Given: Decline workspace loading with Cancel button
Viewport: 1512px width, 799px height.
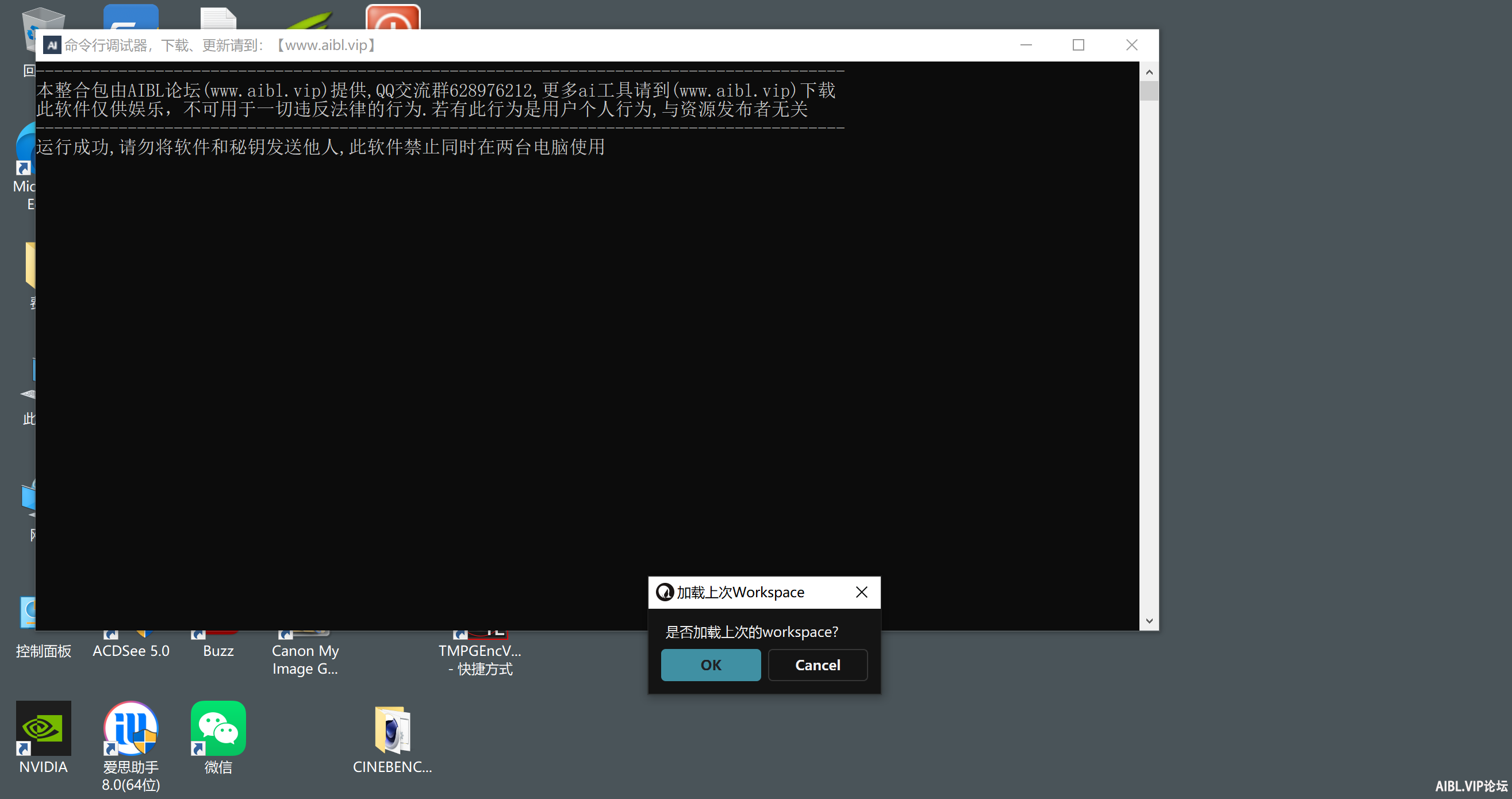Looking at the screenshot, I should 817,664.
